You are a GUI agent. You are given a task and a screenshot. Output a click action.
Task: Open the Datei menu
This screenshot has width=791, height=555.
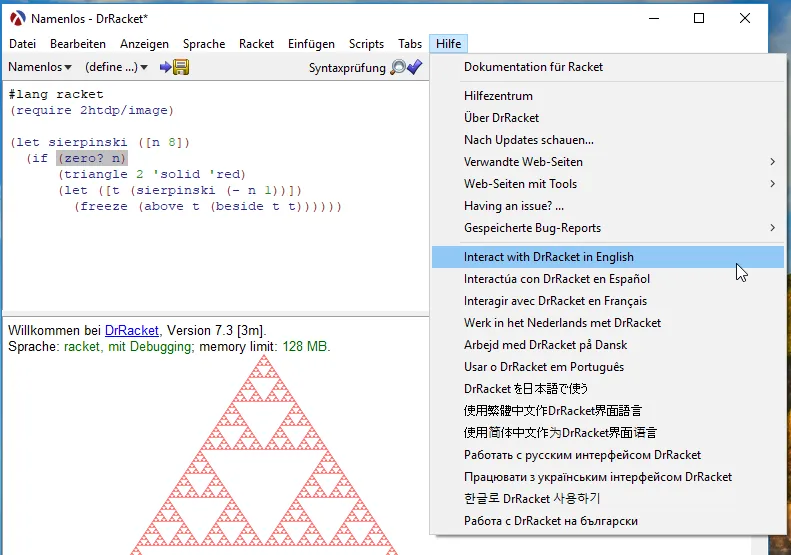pyautogui.click(x=23, y=44)
